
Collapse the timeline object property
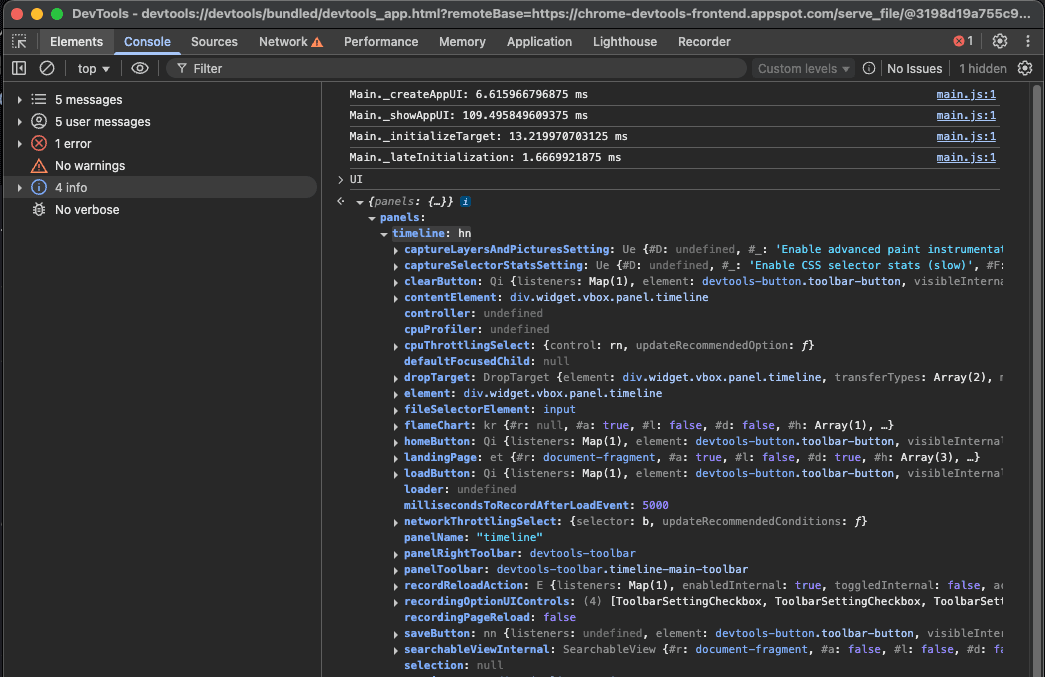(384, 234)
